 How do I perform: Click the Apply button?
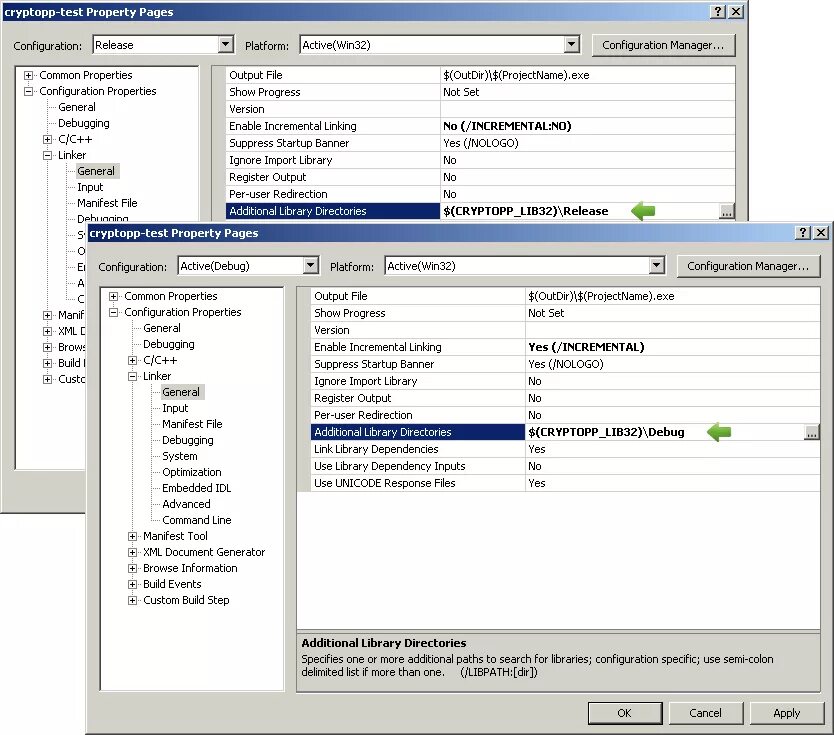787,713
